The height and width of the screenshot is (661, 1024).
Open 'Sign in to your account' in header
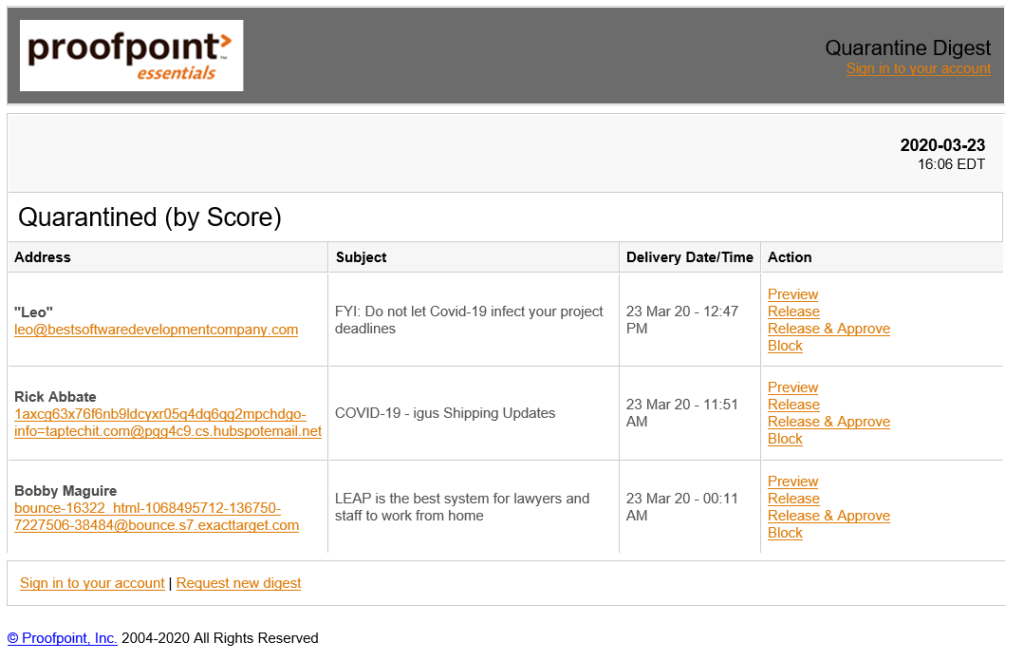pos(918,69)
